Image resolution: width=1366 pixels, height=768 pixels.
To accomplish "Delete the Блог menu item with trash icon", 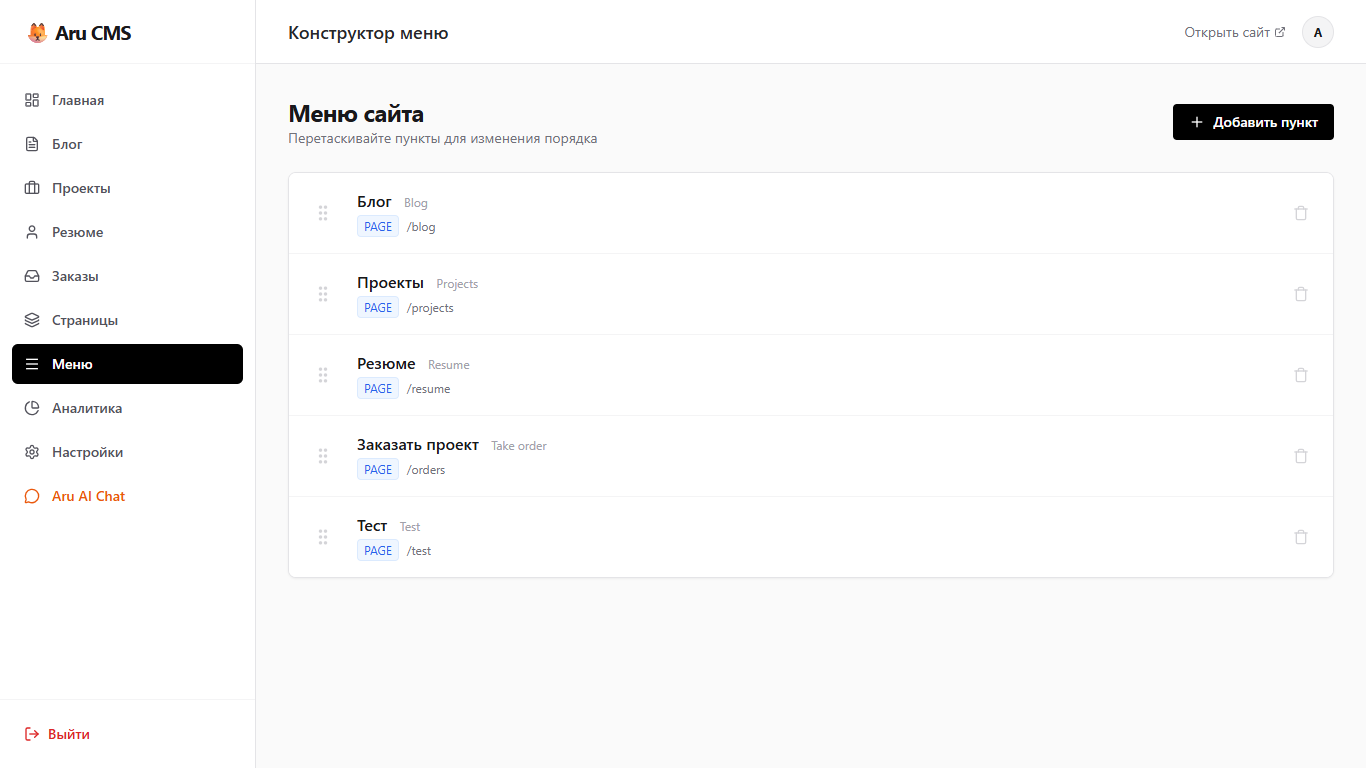I will (x=1300, y=213).
